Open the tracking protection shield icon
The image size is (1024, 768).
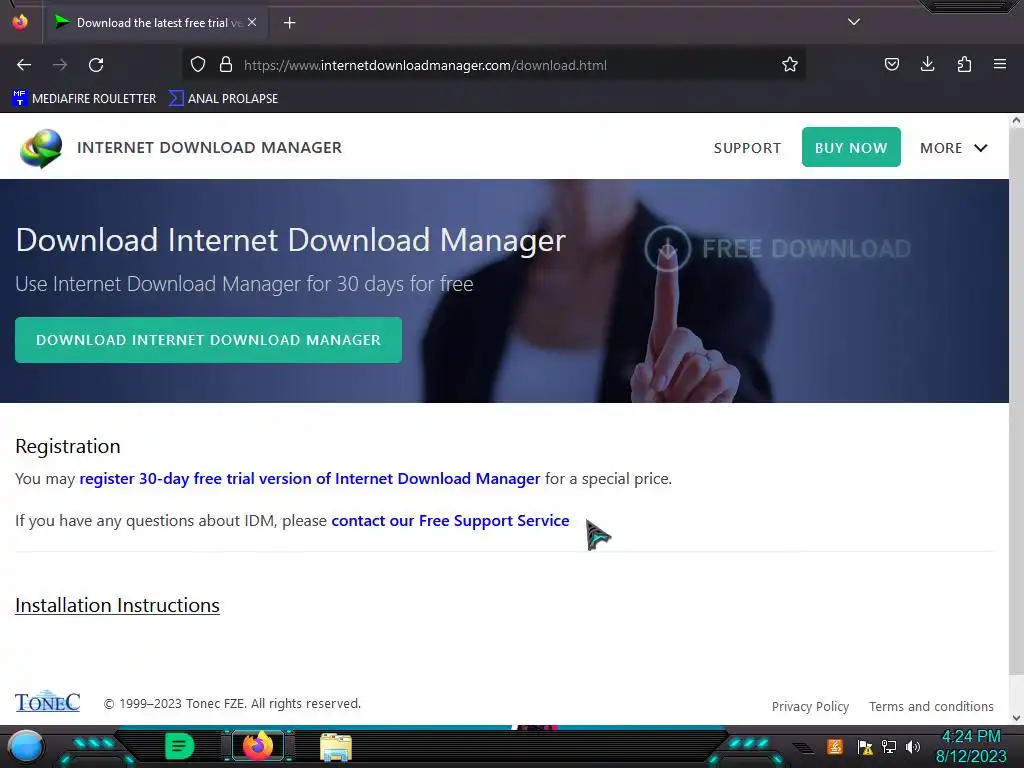tap(198, 64)
